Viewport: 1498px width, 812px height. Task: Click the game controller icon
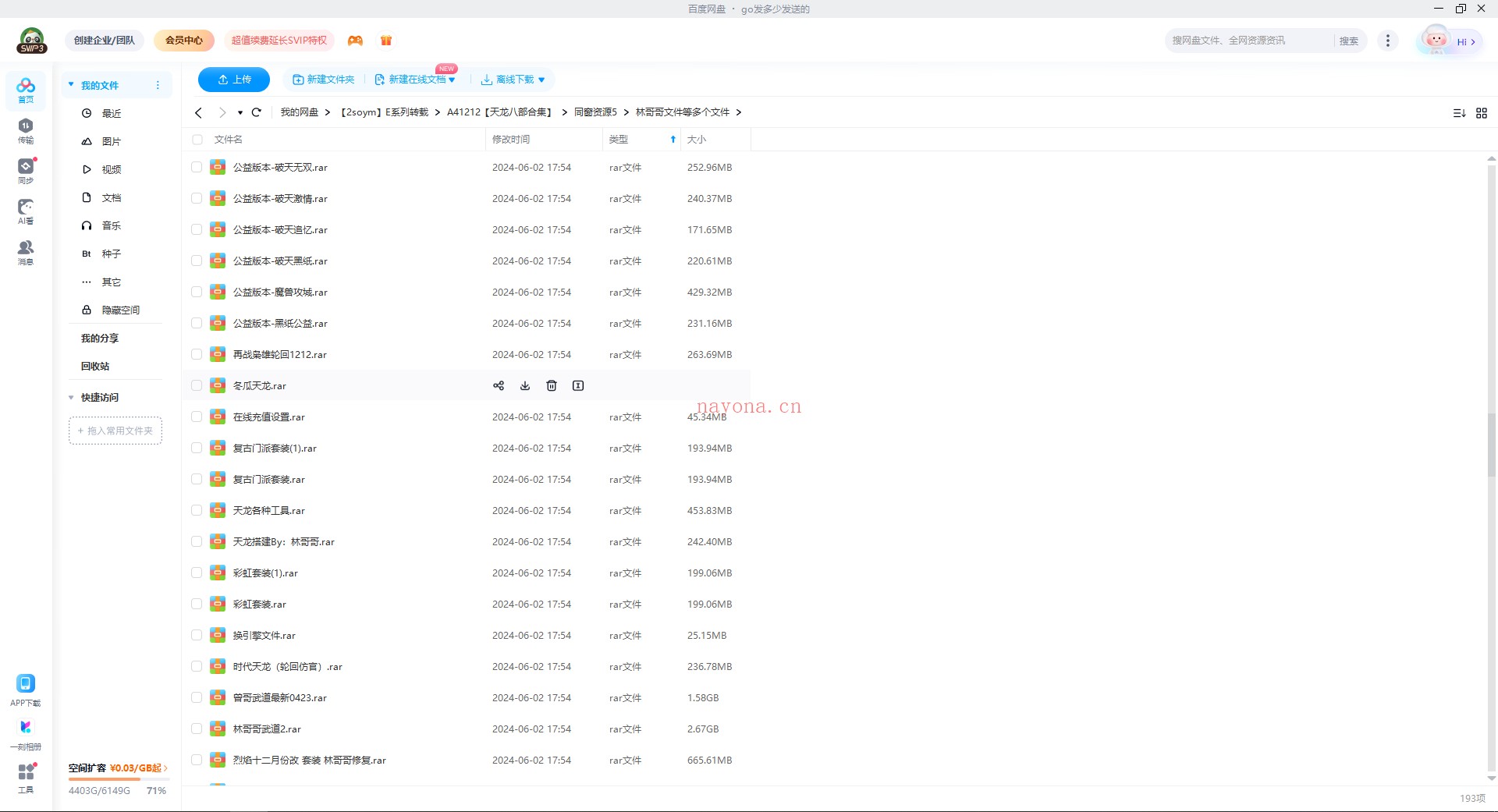(x=355, y=41)
